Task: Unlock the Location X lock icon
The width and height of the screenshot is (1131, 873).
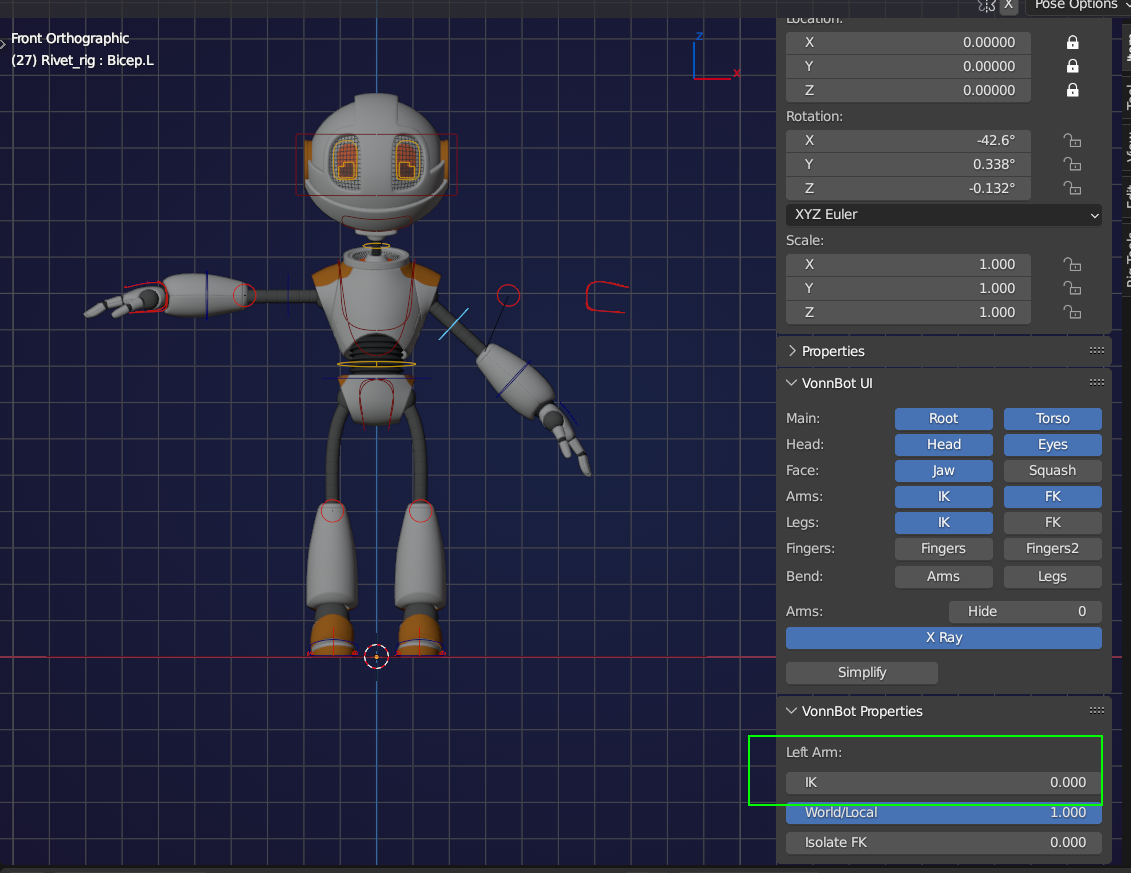Action: (x=1072, y=42)
